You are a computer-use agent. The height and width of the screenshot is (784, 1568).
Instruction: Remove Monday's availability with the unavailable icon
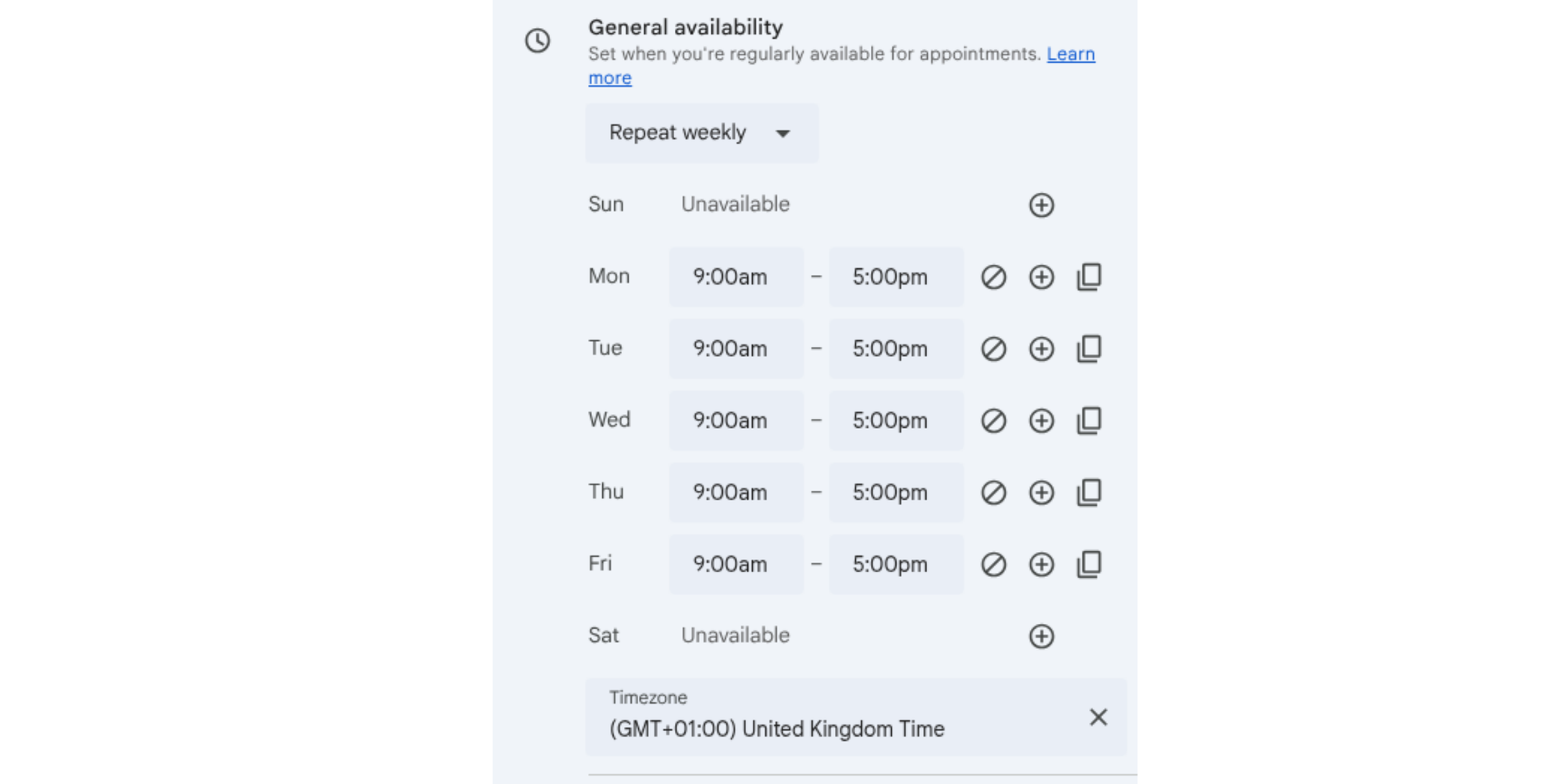coord(993,276)
